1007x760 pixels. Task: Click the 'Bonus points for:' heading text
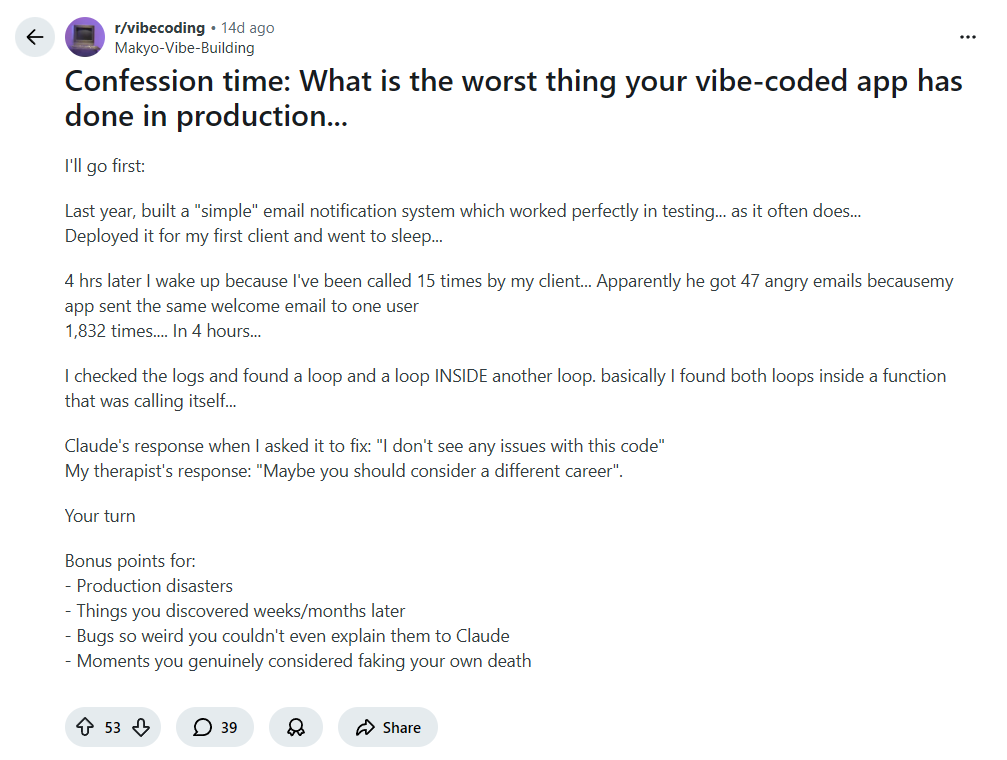pyautogui.click(x=130, y=561)
